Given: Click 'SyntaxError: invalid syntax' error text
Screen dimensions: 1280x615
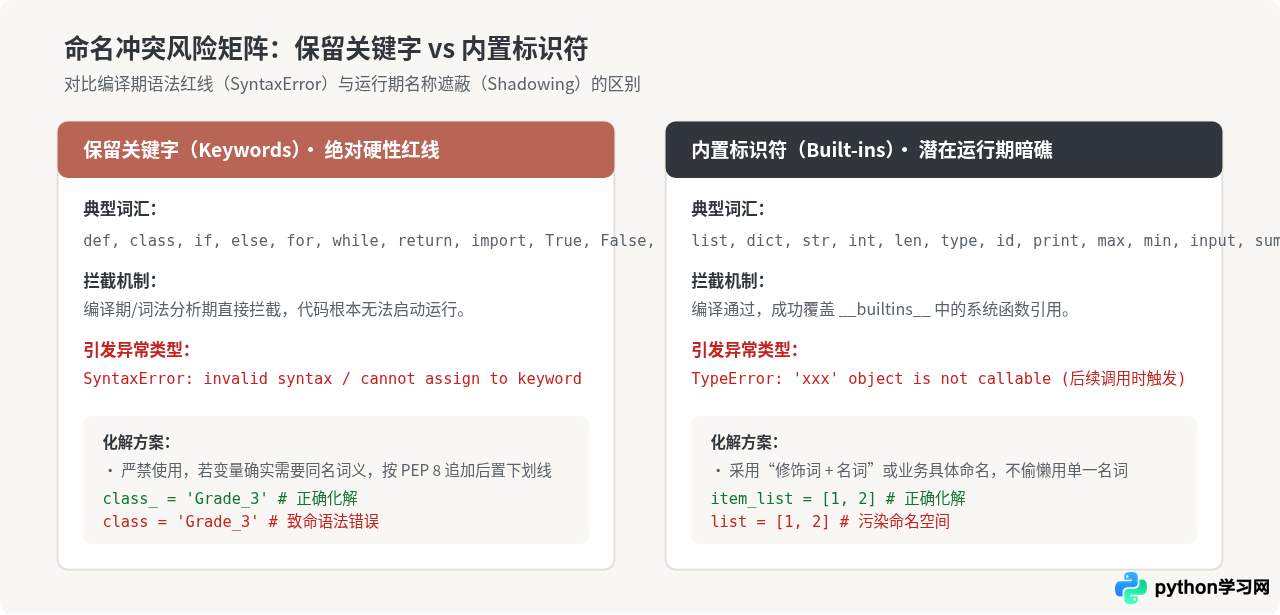Looking at the screenshot, I should [x=332, y=379].
